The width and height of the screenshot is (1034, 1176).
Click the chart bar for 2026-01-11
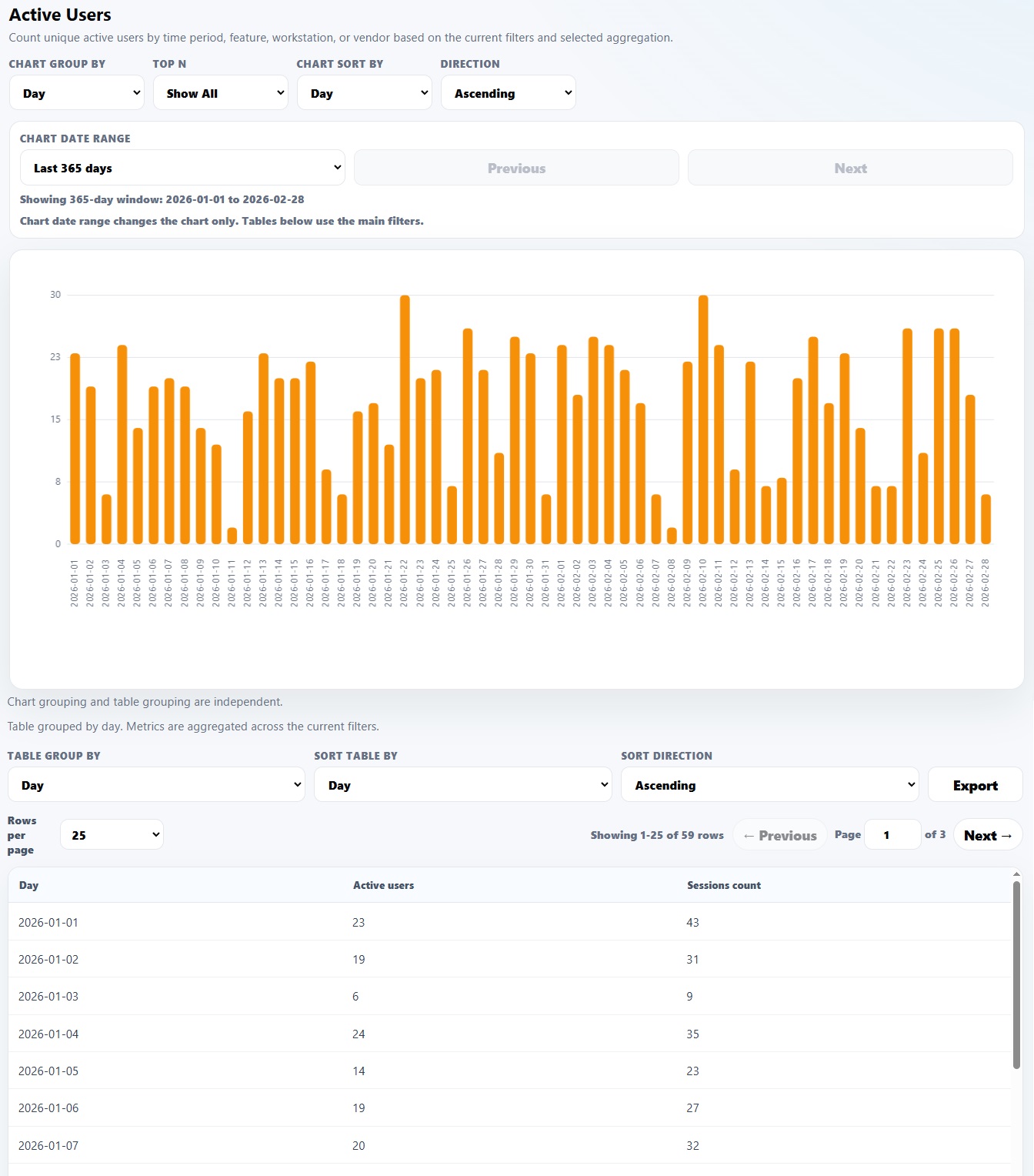point(232,536)
